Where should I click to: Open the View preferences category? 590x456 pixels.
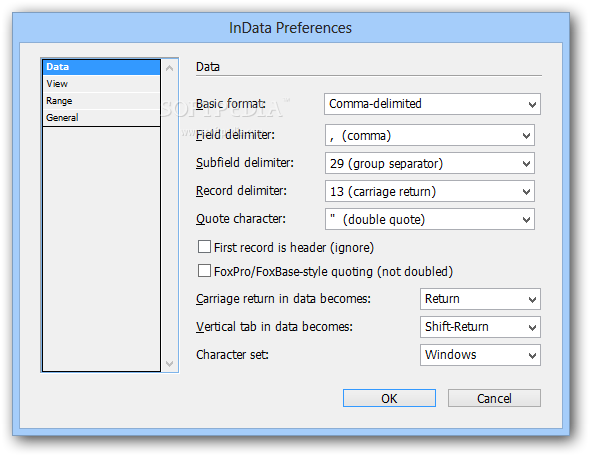(101, 84)
